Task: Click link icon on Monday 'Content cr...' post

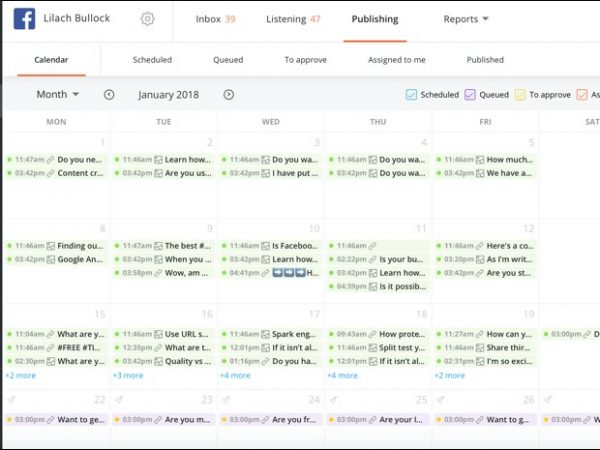Action: 51,173
